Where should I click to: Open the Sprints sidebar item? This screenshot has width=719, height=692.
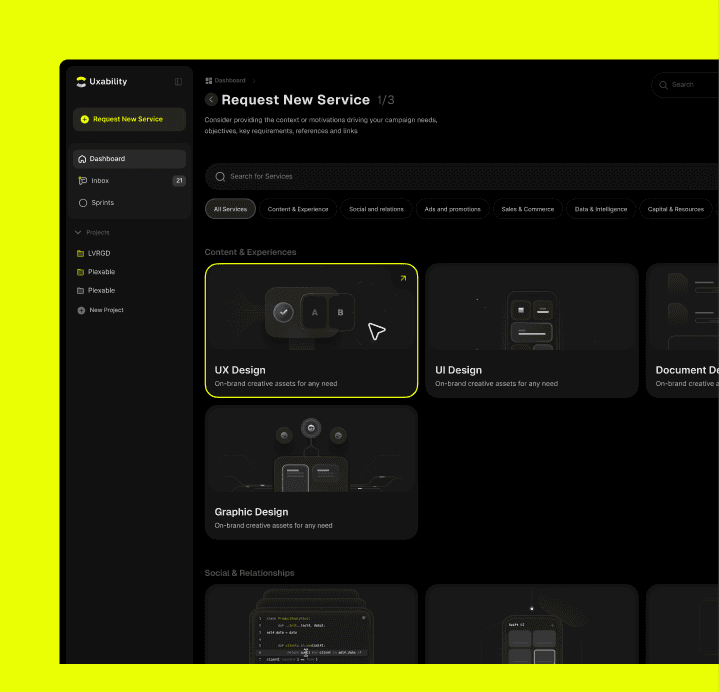pyautogui.click(x=129, y=203)
